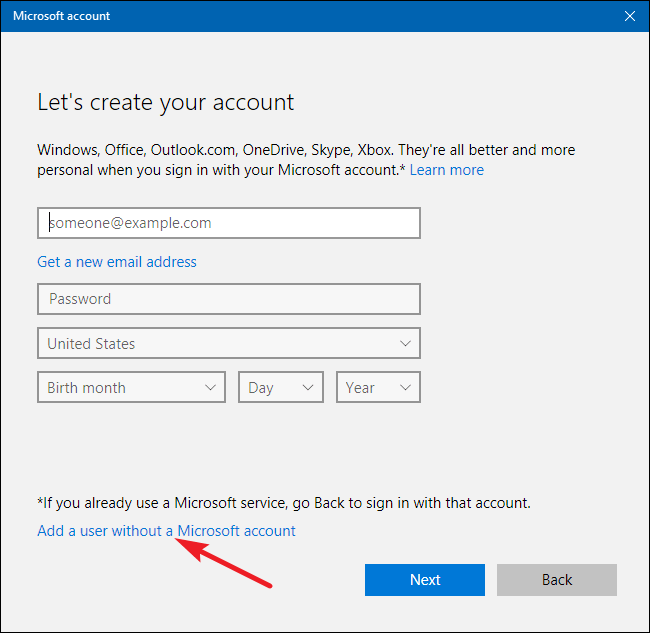Click the Year dropdown chevron arrow
This screenshot has width=650, height=633.
tap(405, 388)
